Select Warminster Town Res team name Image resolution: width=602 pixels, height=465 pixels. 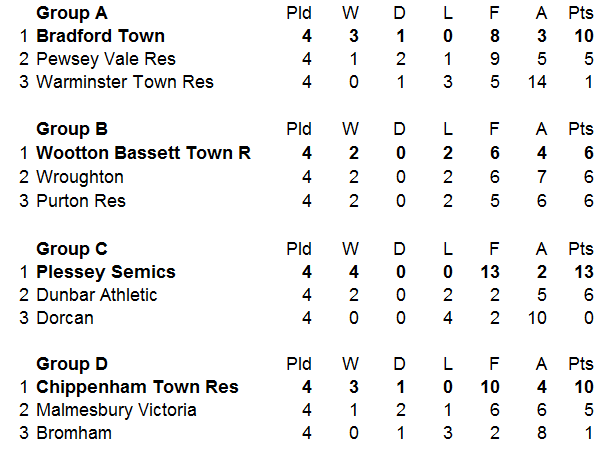coord(124,82)
